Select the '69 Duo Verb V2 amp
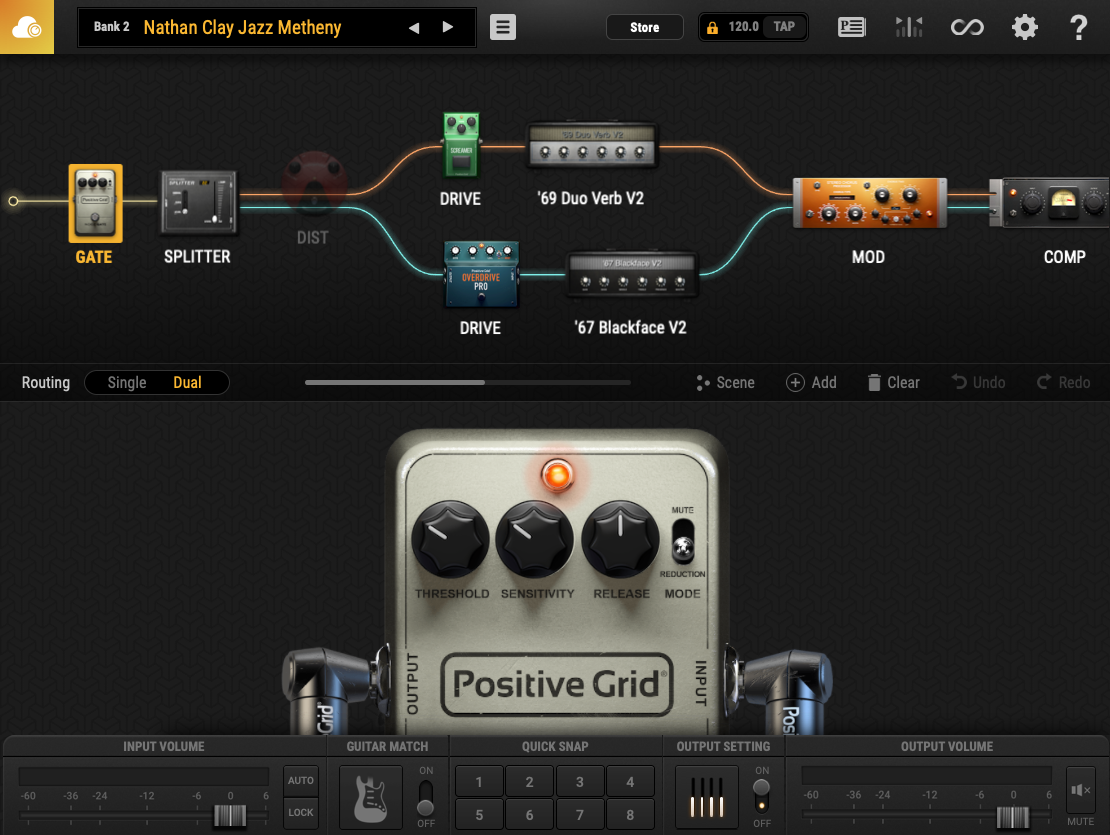 coord(592,146)
